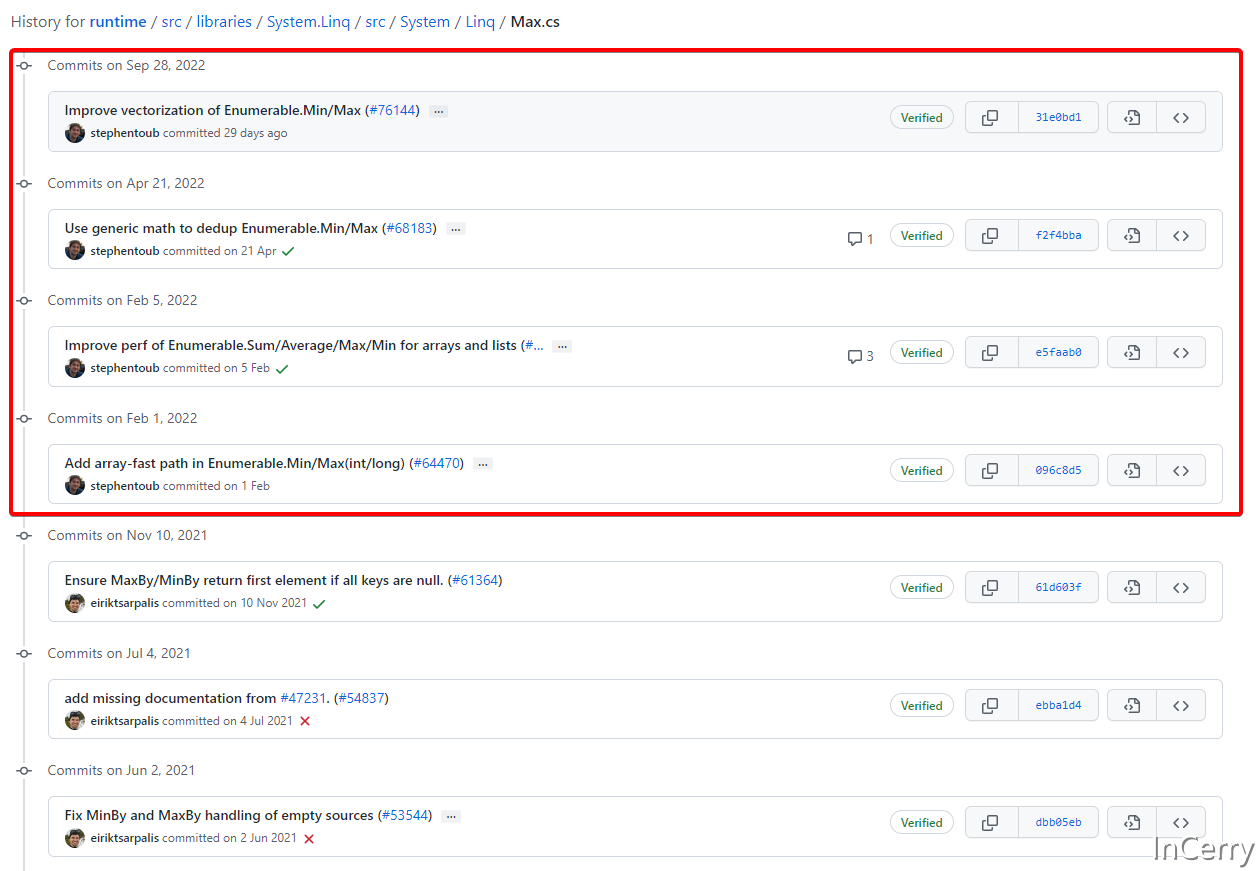Screen dimensions: 1260x871
Task: Show failed checks on the Jul 4 commit
Action: click(305, 721)
